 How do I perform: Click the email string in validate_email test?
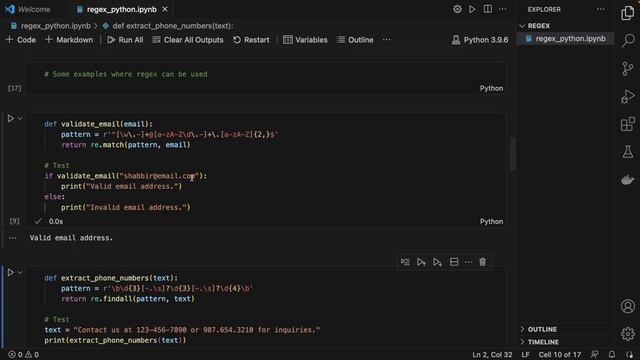(158, 176)
